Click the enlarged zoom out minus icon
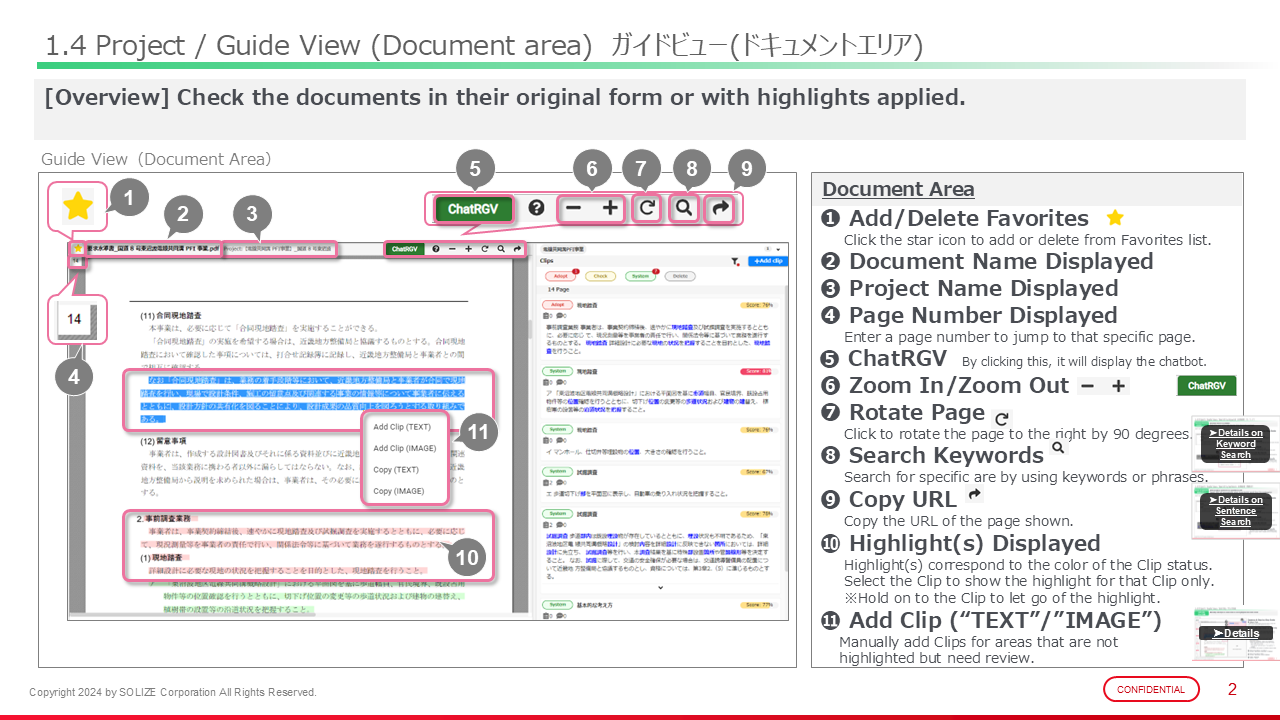 tap(573, 208)
